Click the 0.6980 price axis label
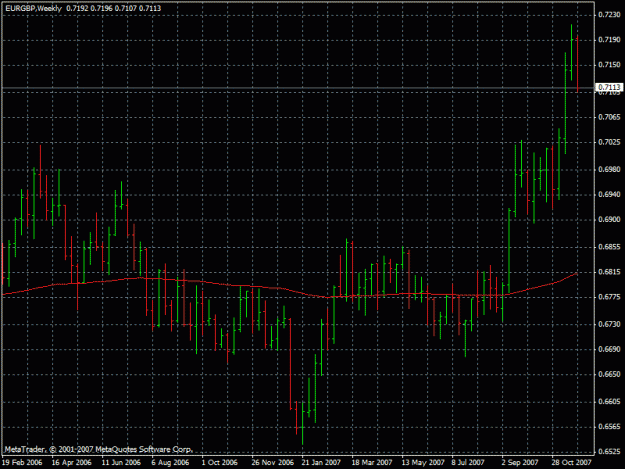The image size is (625, 469). pos(609,170)
